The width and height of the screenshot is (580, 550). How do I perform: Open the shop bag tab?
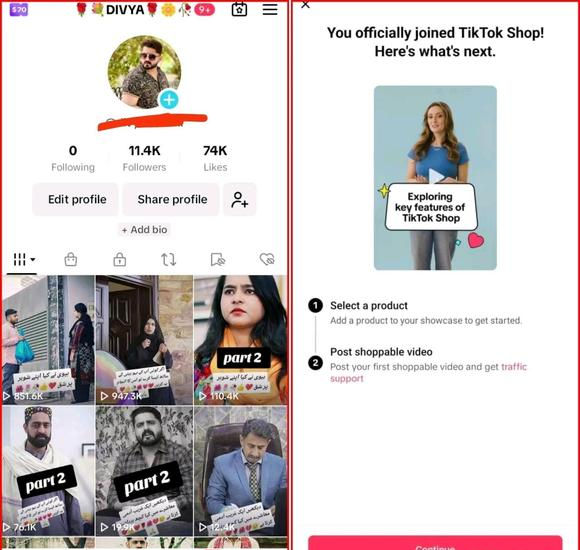click(71, 260)
